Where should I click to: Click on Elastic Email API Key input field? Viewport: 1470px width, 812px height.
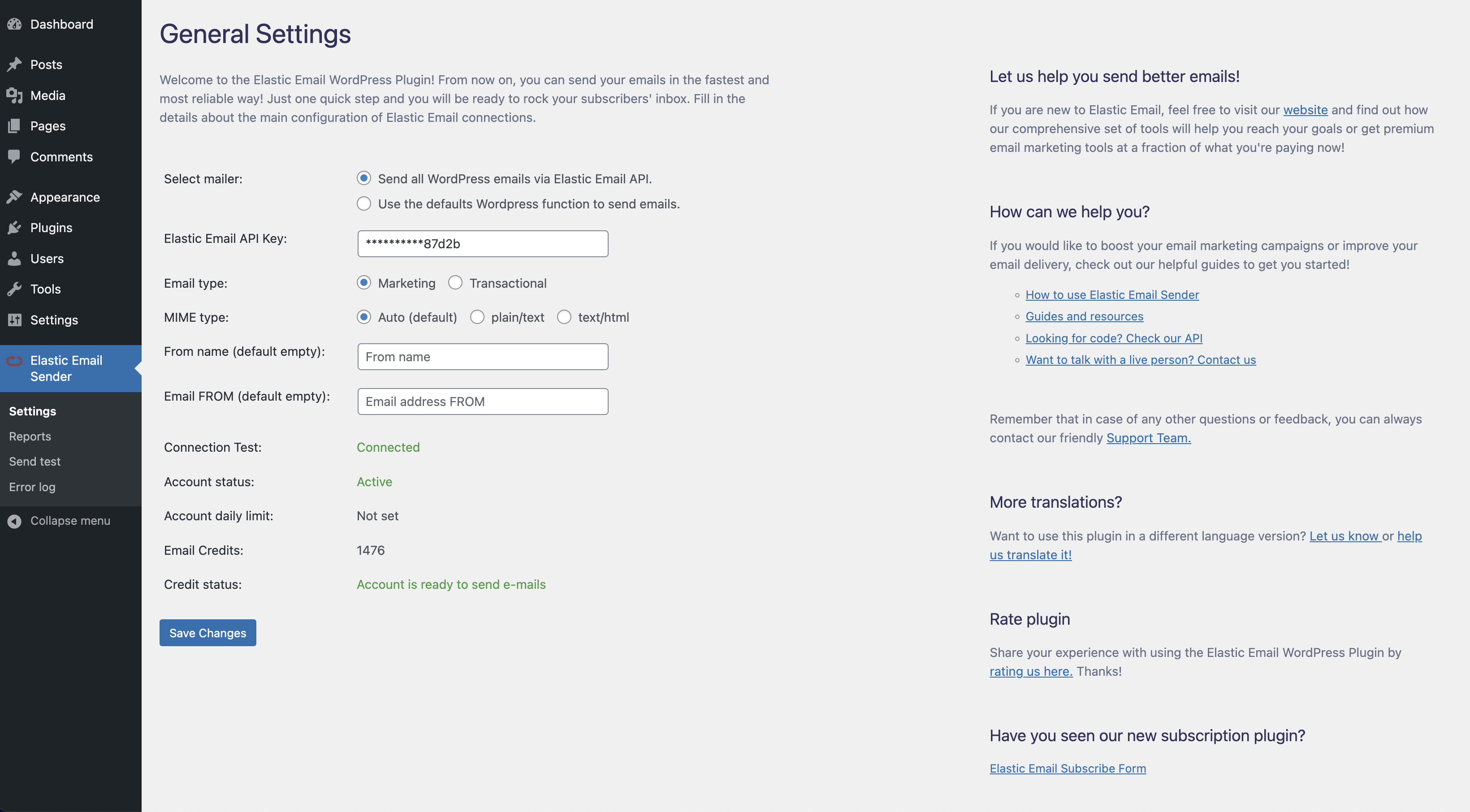coord(483,243)
